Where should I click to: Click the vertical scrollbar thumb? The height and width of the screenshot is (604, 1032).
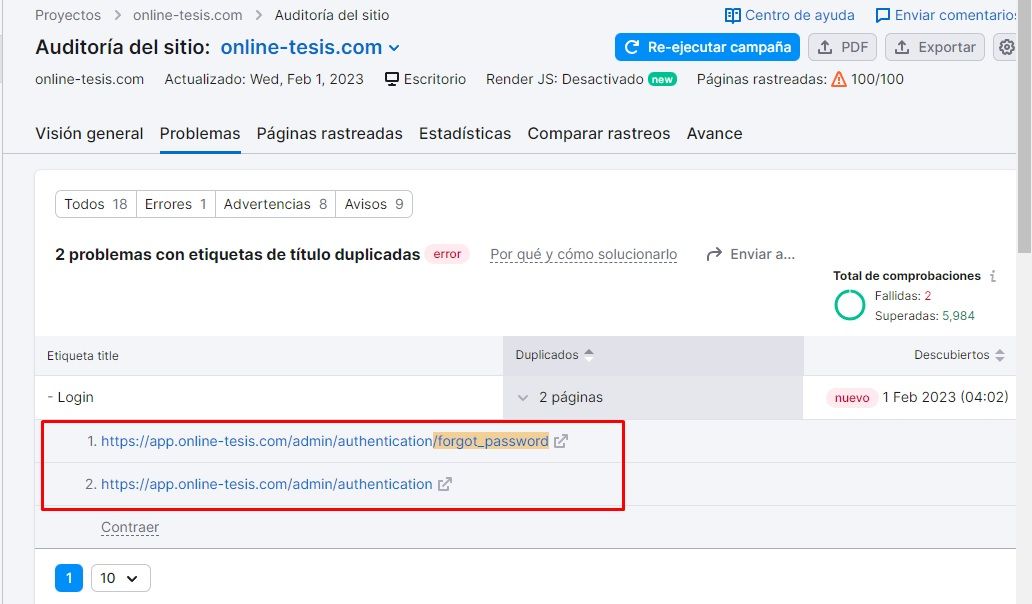(x=1024, y=125)
